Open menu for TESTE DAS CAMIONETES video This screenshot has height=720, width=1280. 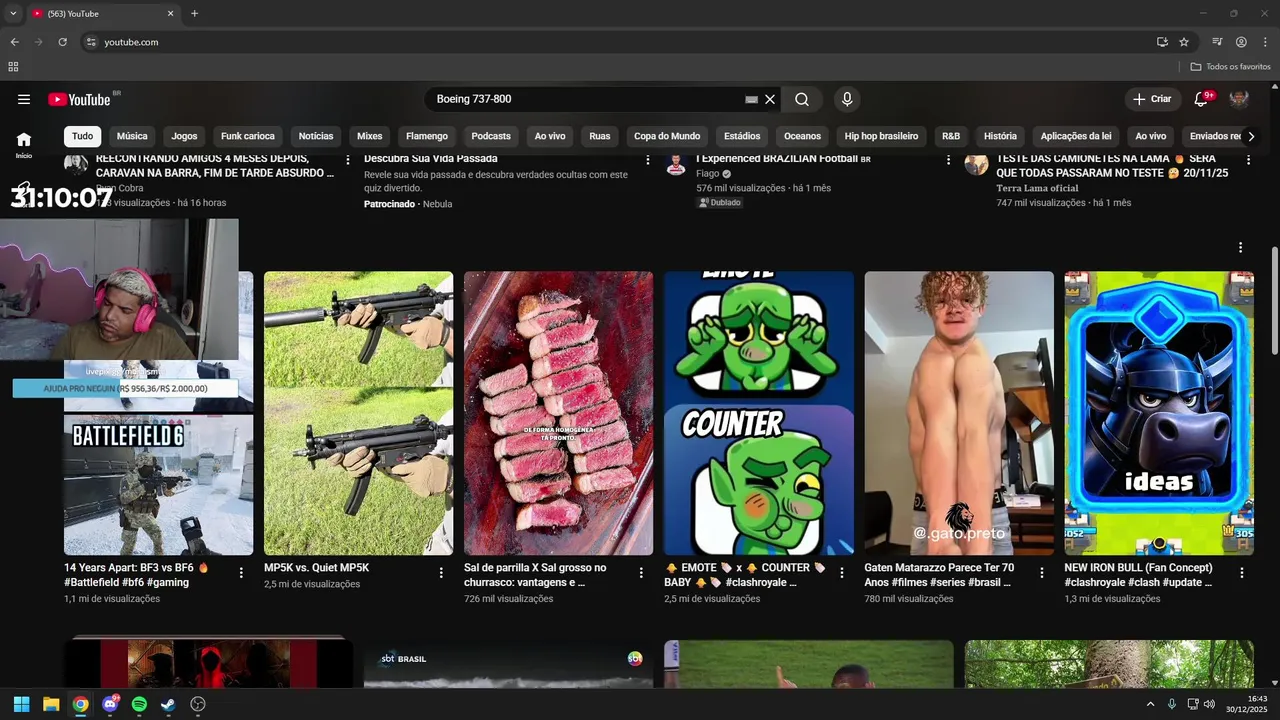click(1248, 159)
